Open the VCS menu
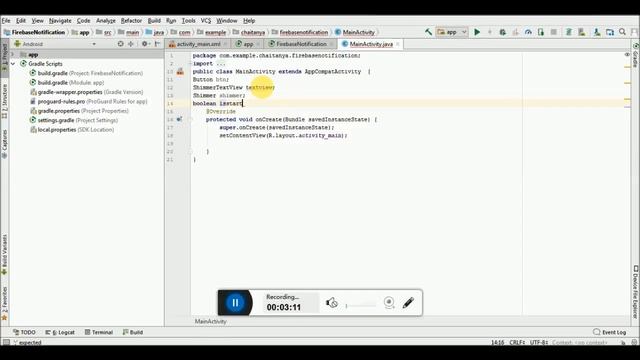The width and height of the screenshot is (640, 360). (x=206, y=20)
